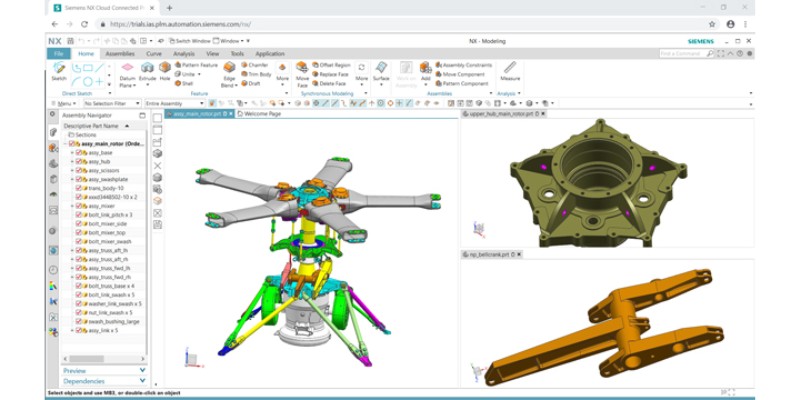This screenshot has height=400, width=800.
Task: Select the Hole feature tool
Action: click(165, 71)
